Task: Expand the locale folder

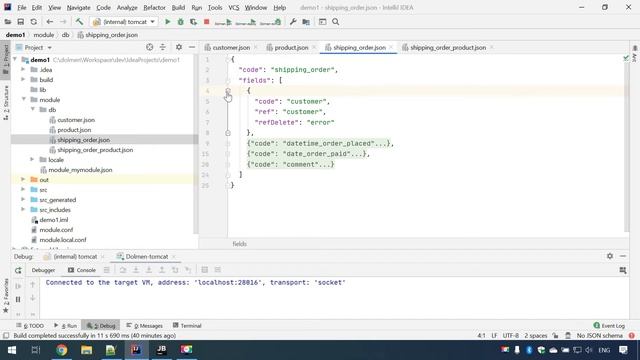Action: 33,160
